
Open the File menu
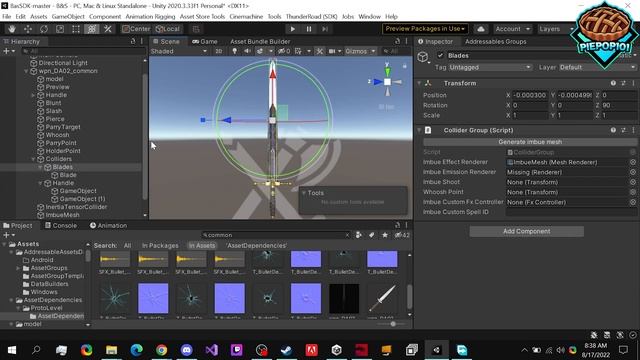tap(7, 17)
